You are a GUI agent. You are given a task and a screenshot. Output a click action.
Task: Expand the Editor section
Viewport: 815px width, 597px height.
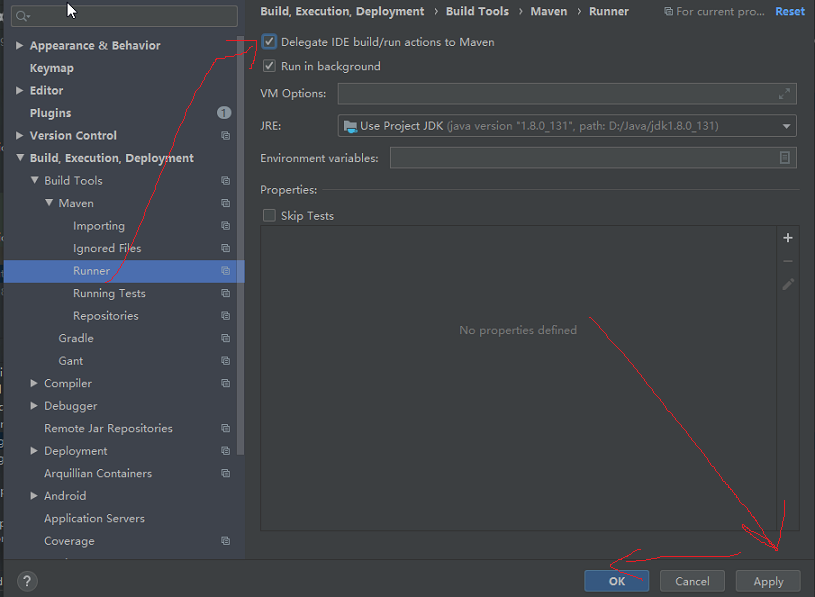pyautogui.click(x=20, y=90)
